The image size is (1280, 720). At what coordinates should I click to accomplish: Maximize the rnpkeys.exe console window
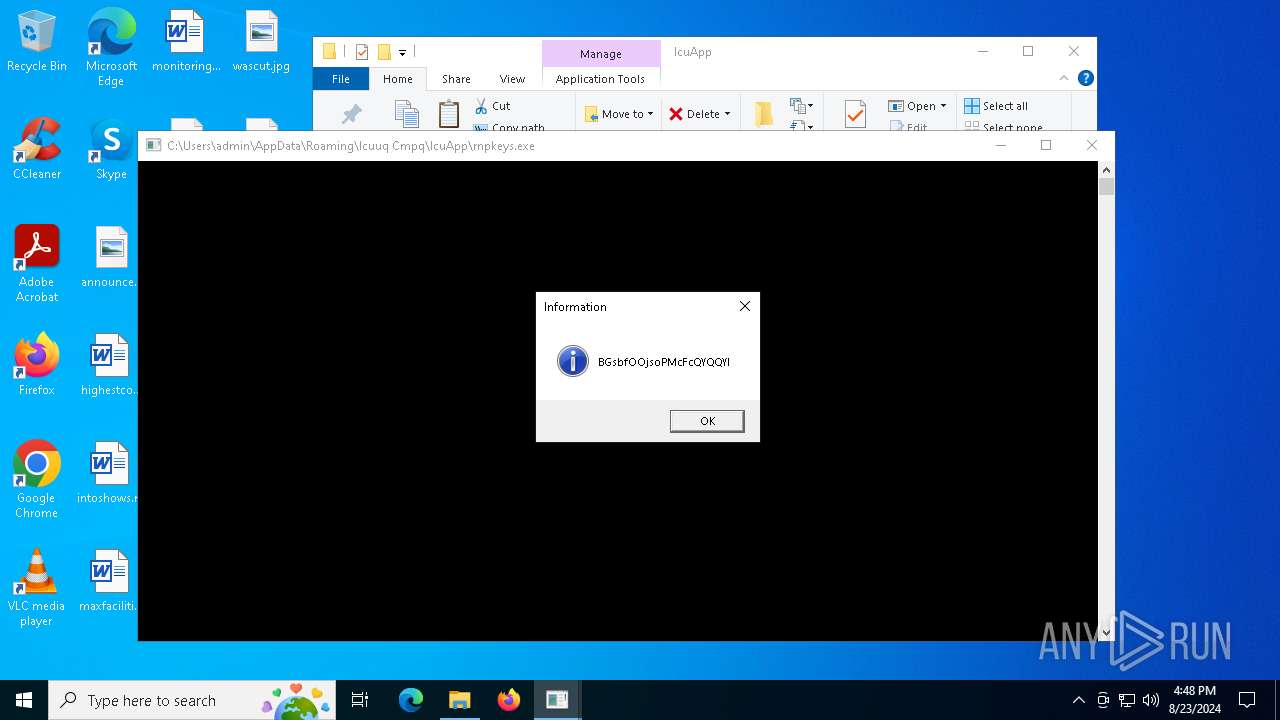click(1046, 145)
